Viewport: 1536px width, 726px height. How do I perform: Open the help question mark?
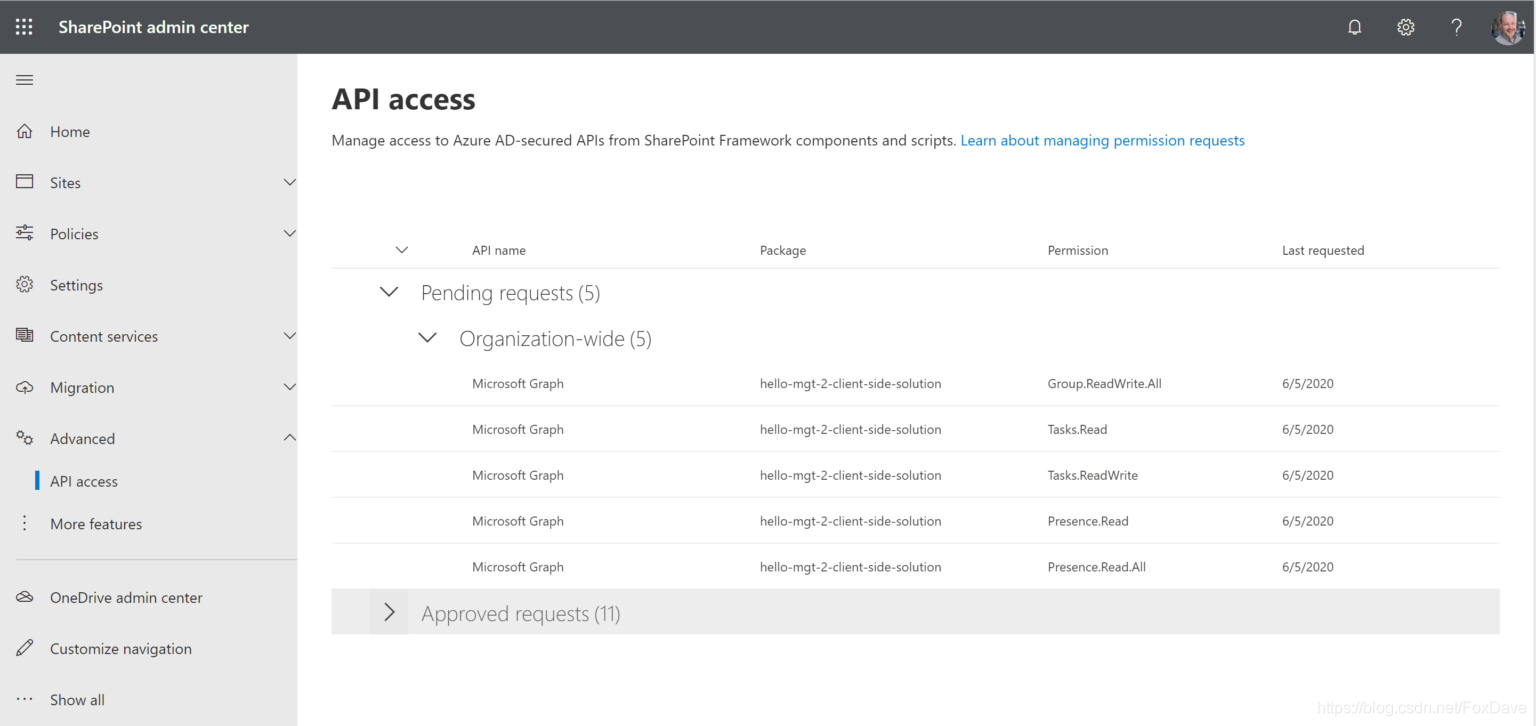point(1457,27)
